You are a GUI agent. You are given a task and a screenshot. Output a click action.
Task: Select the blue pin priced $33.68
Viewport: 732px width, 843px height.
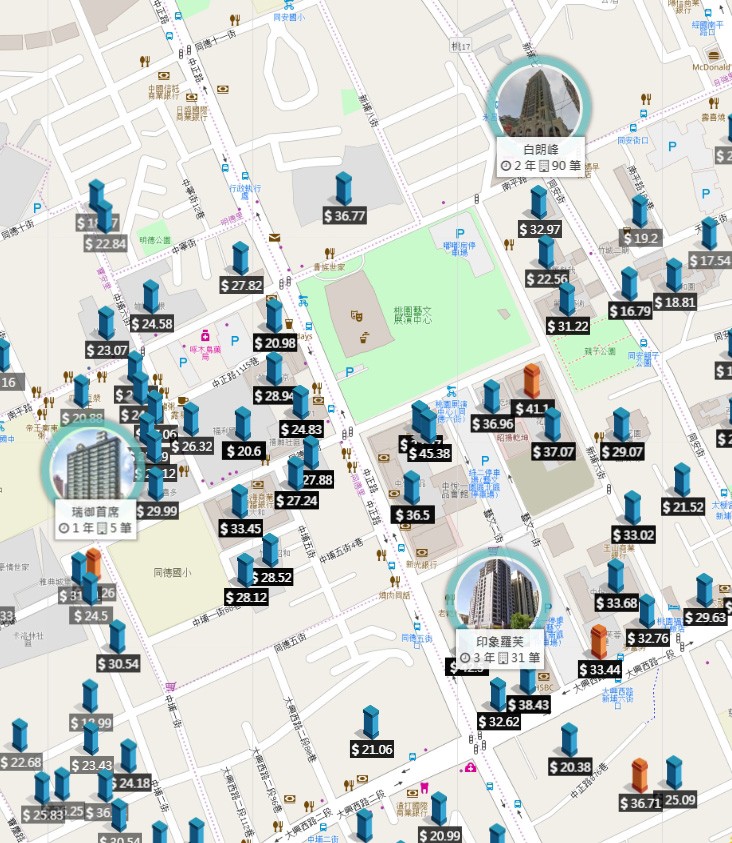616,576
